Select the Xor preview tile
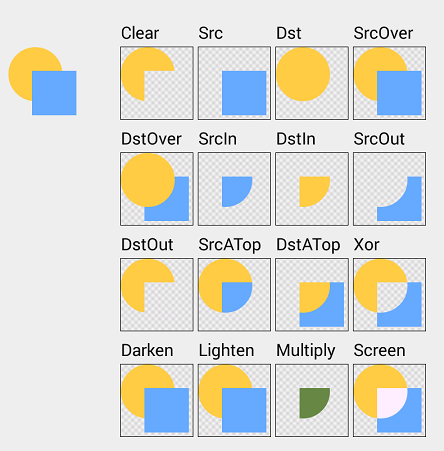Viewport: 444px width, 451px height. pos(389,295)
